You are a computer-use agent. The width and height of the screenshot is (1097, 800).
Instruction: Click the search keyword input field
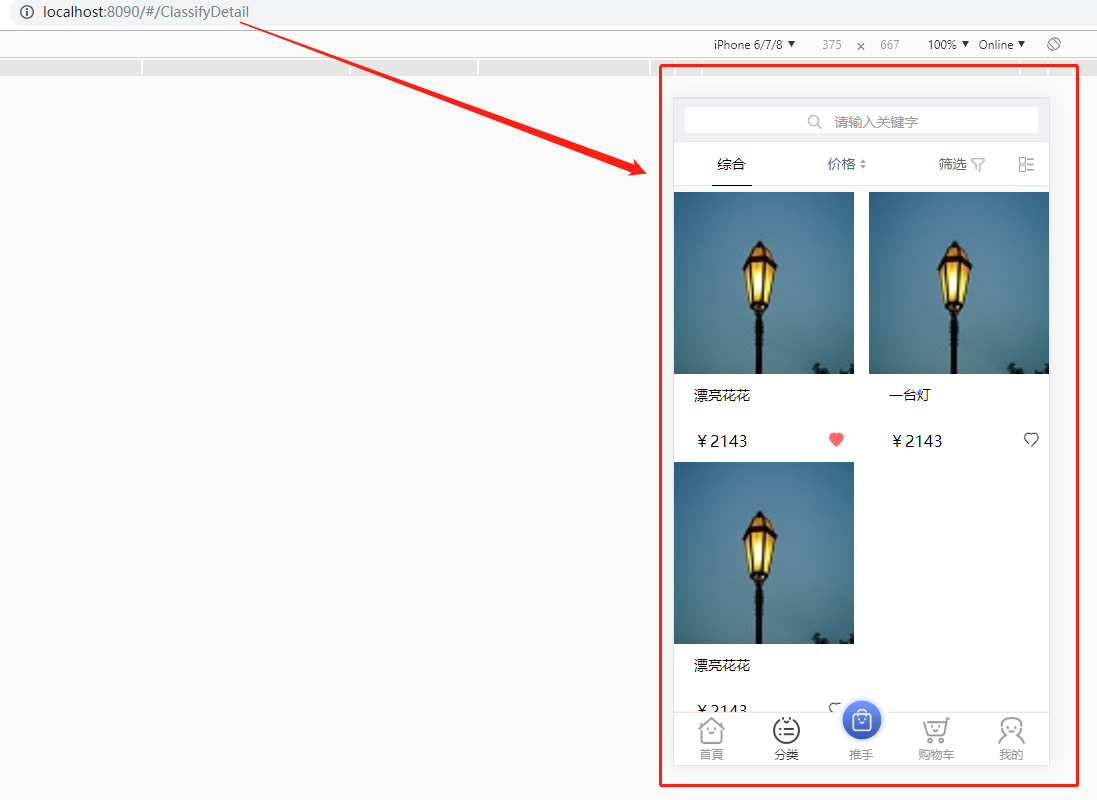[x=861, y=121]
